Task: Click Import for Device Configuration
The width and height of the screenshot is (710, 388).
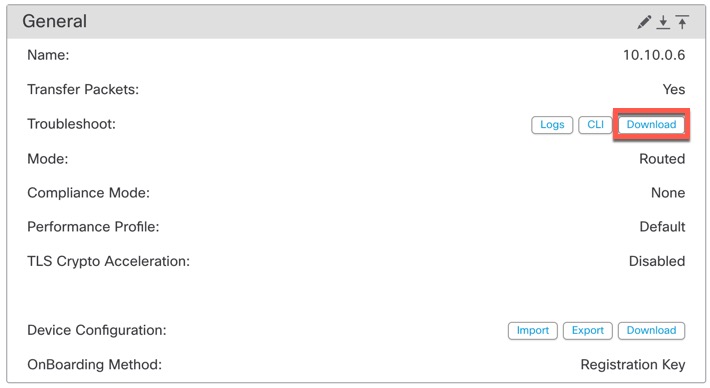Action: pos(532,331)
